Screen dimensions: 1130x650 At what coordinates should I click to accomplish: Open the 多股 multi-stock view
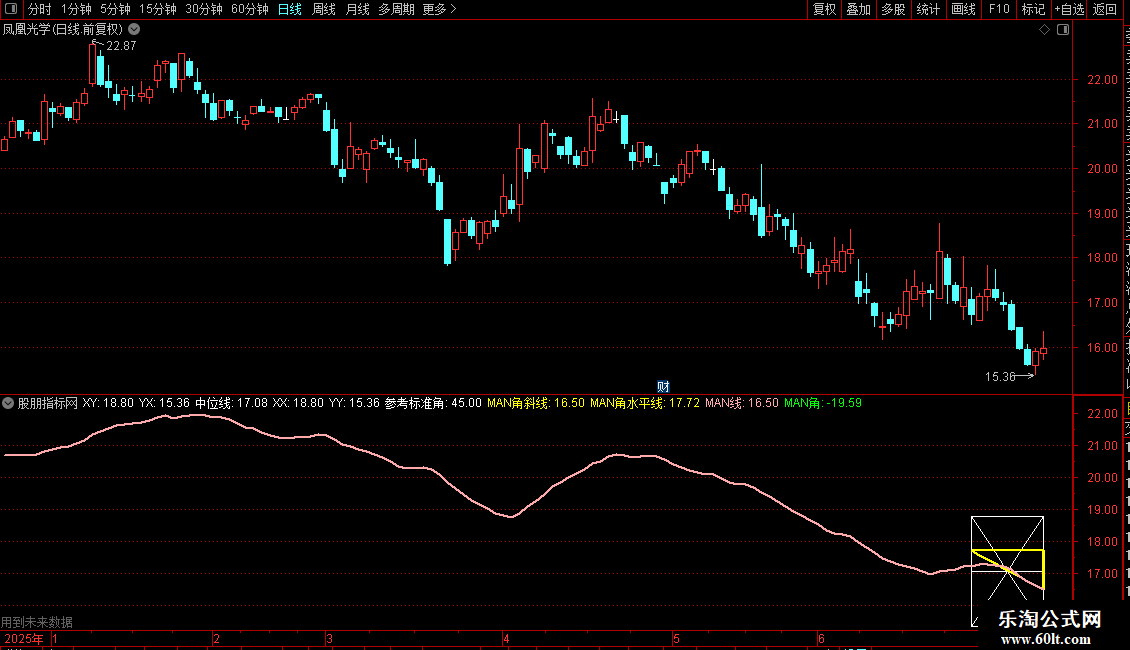coord(893,9)
